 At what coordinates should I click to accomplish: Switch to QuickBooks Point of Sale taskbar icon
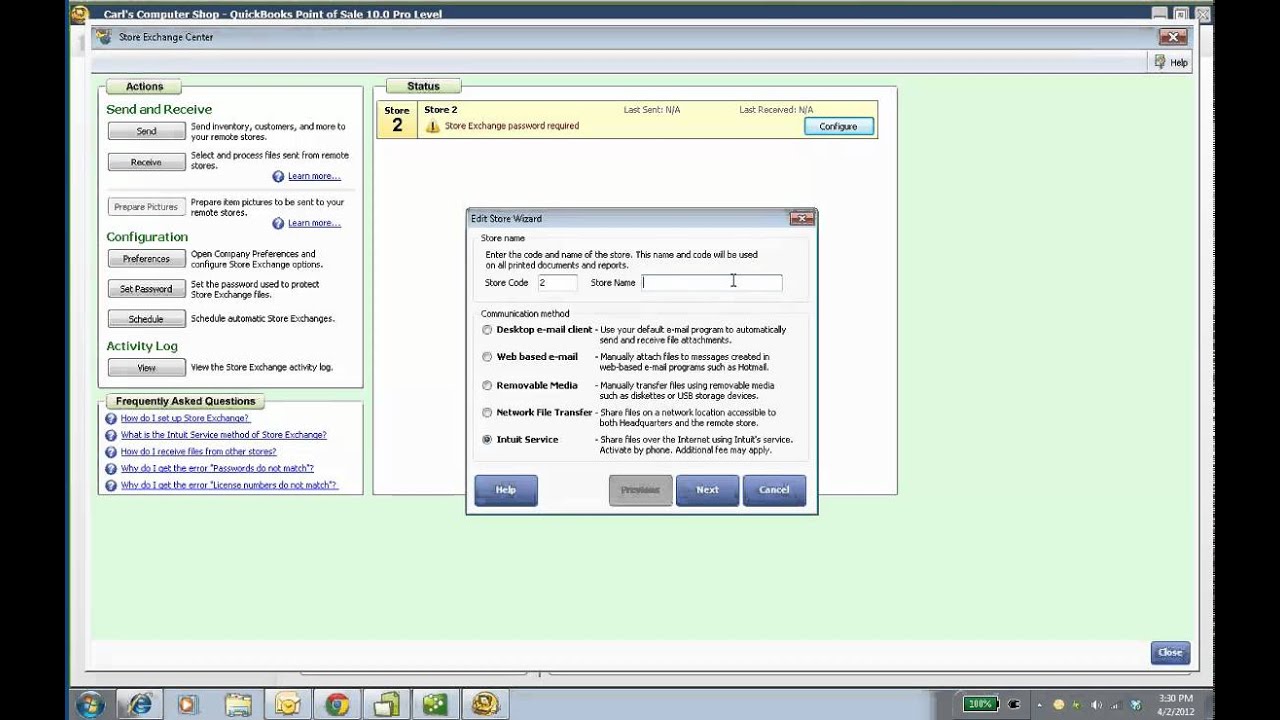click(x=485, y=704)
